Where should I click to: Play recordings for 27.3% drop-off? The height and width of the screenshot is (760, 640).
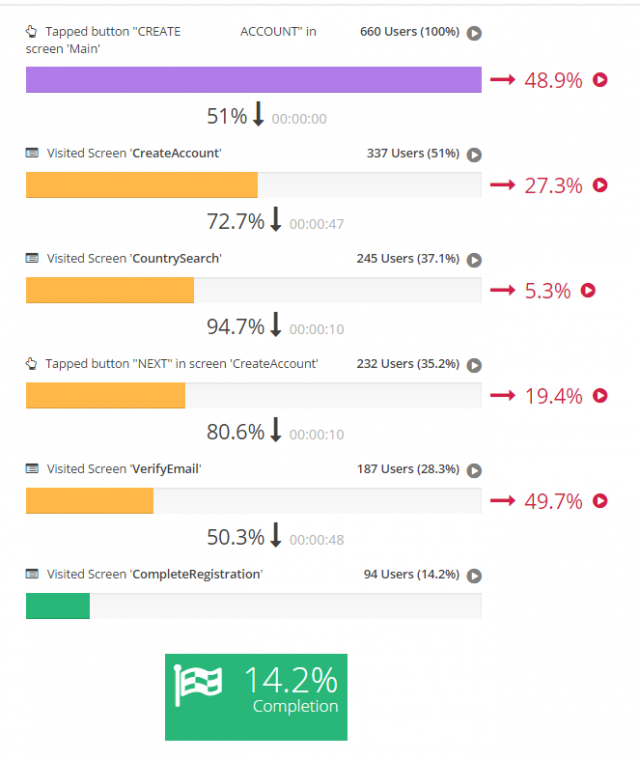point(600,185)
